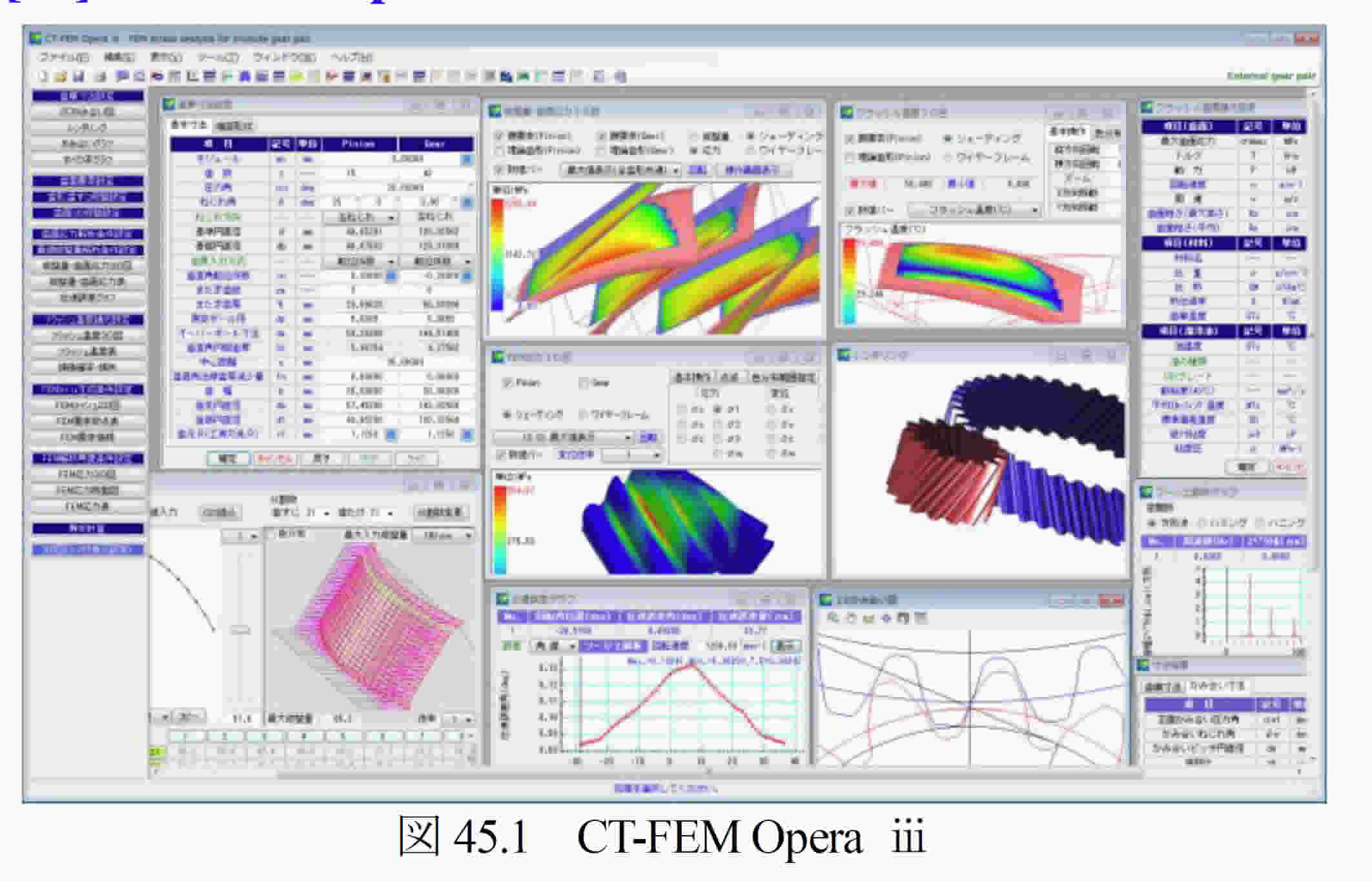This screenshot has width=1372, height=881.
Task: Click the green title icon of the flash temperature window
Action: click(846, 113)
